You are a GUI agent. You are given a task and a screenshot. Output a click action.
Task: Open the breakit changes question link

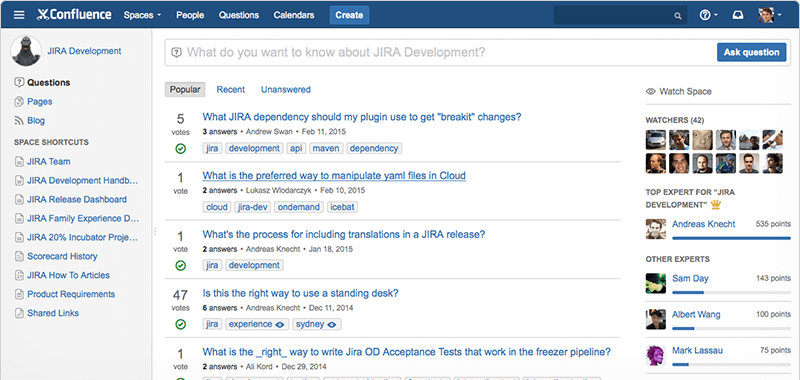coord(362,117)
